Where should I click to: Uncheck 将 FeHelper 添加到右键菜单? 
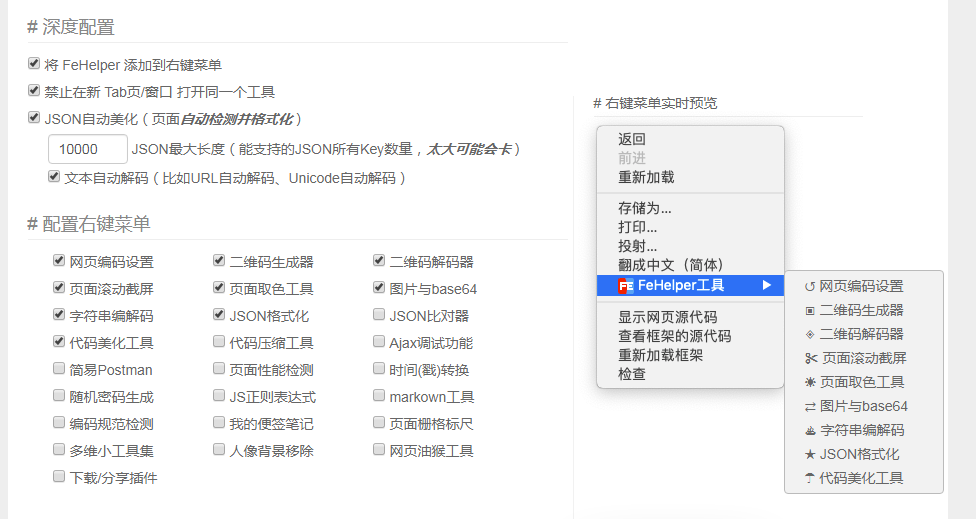click(x=34, y=63)
